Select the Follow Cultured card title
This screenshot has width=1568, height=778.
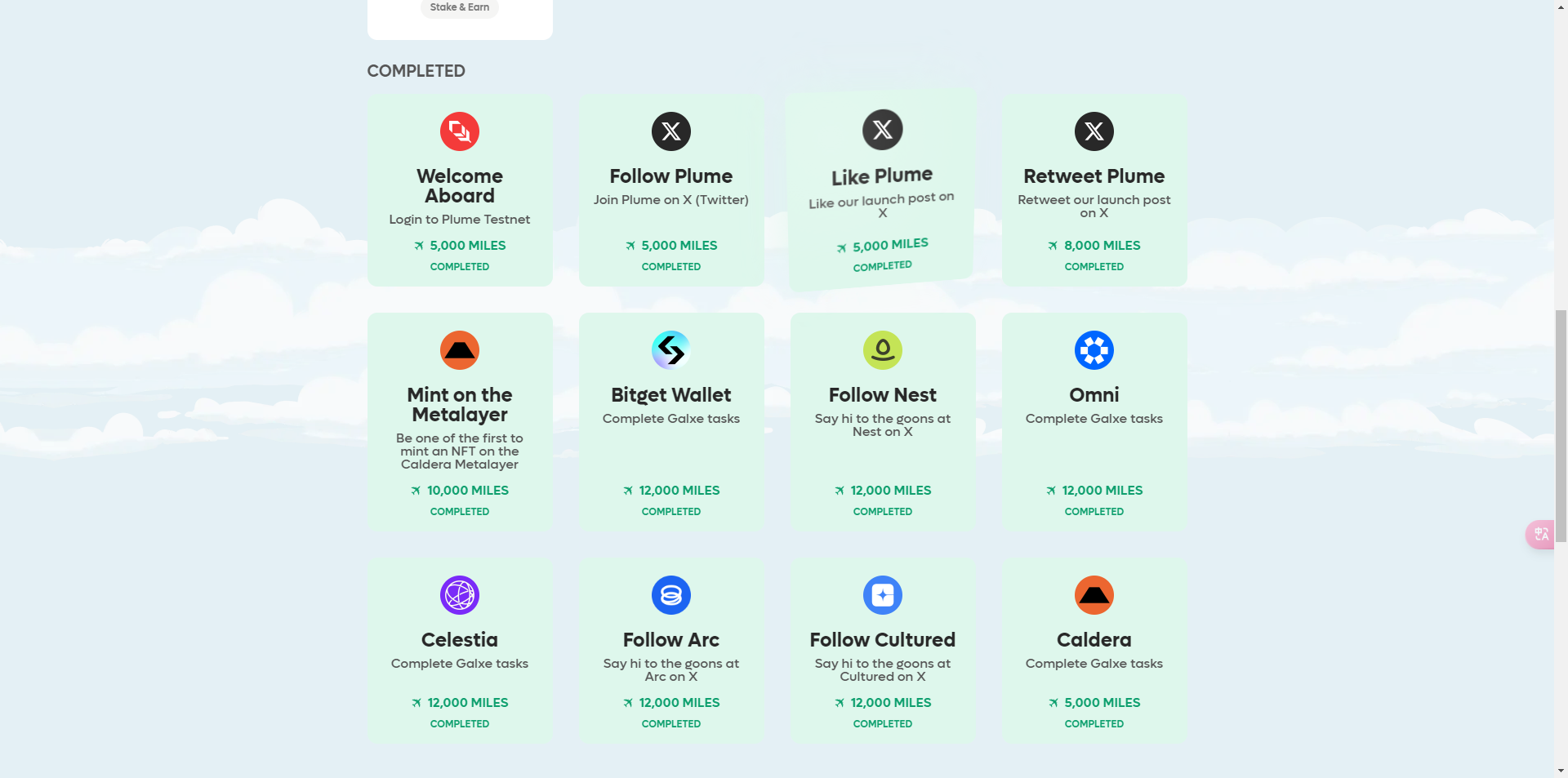click(883, 640)
